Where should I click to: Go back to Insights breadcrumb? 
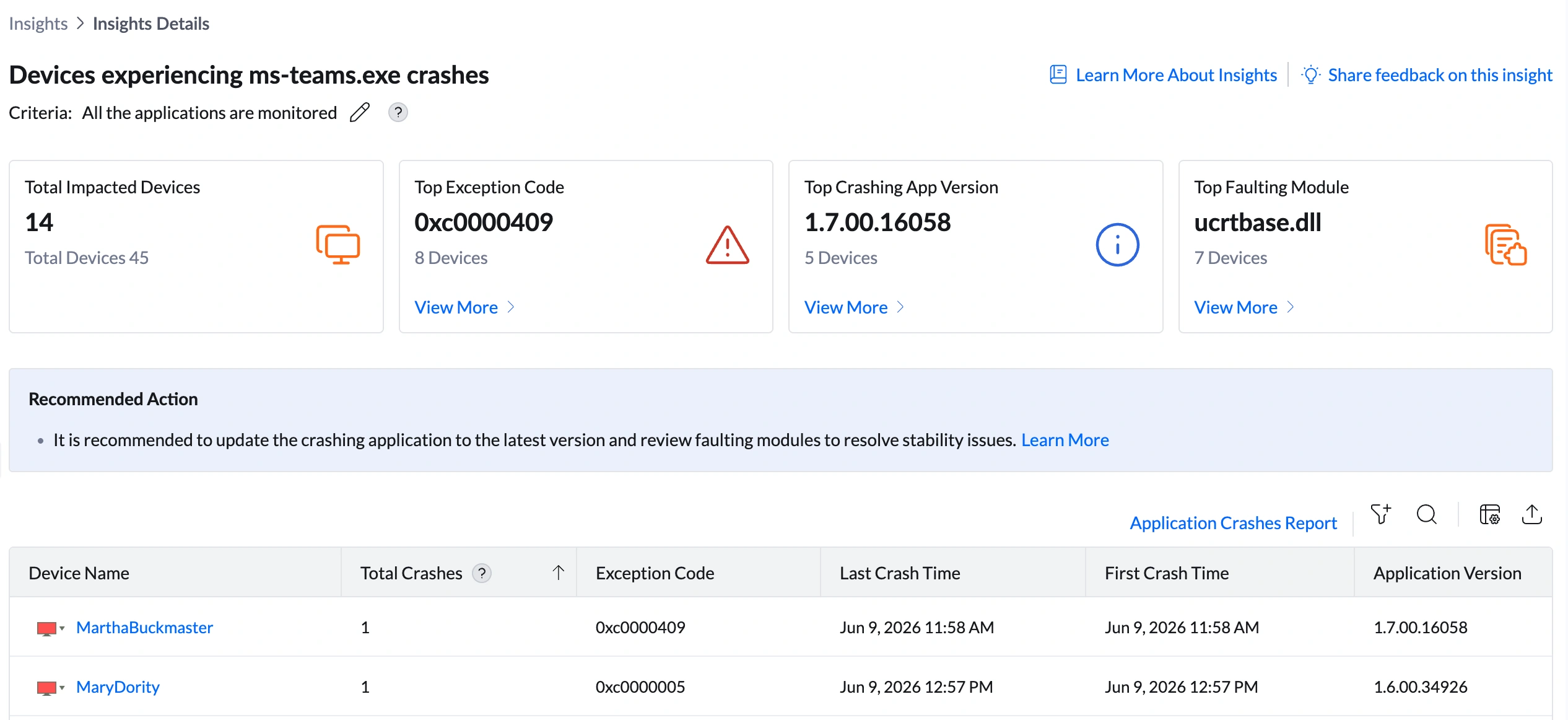38,24
